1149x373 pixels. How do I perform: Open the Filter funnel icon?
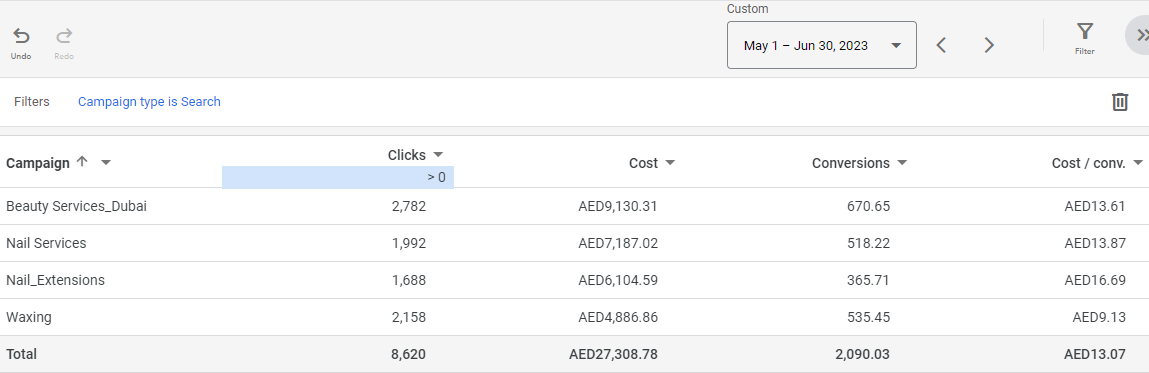click(1085, 31)
